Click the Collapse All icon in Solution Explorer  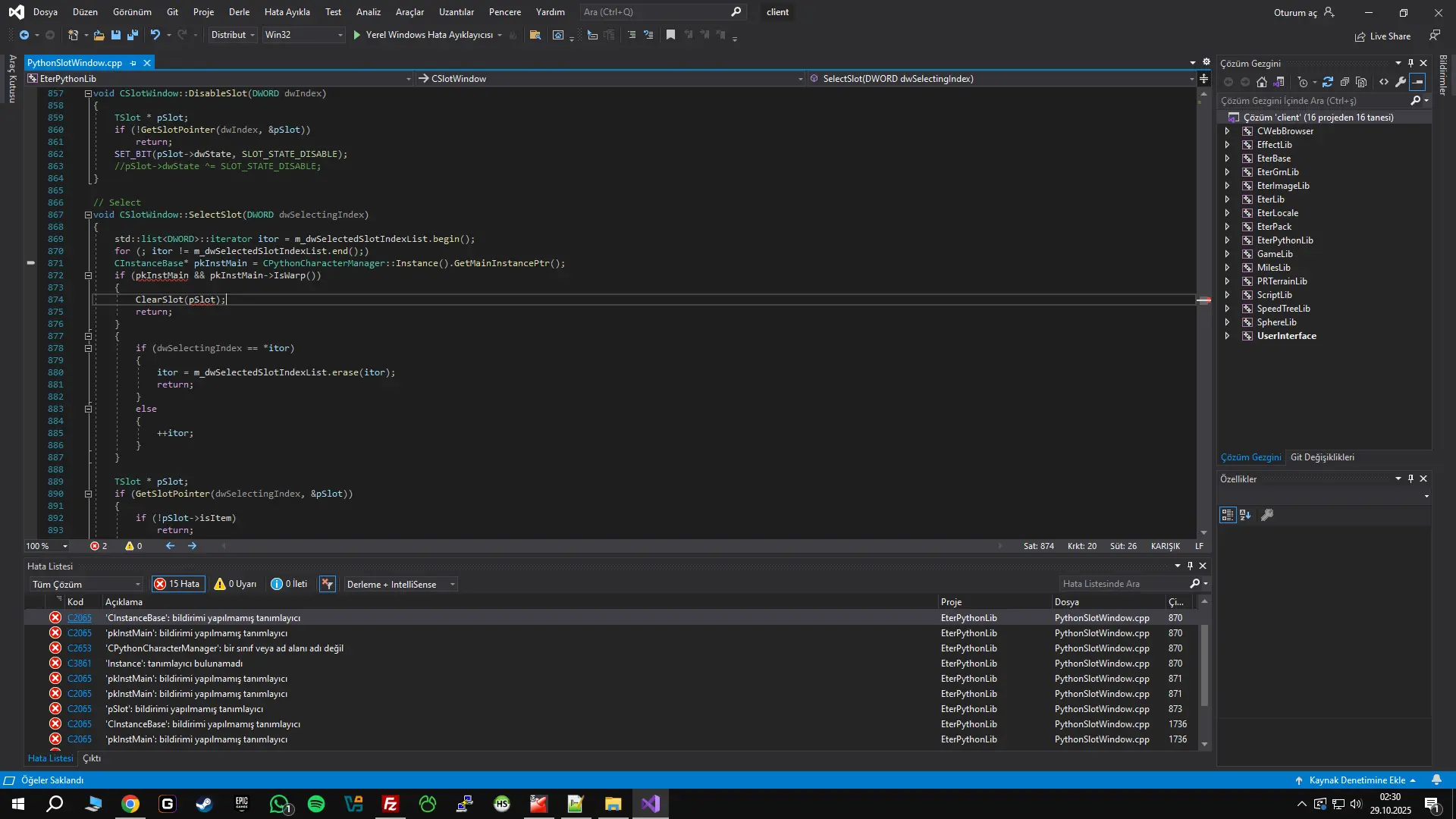pos(1345,82)
